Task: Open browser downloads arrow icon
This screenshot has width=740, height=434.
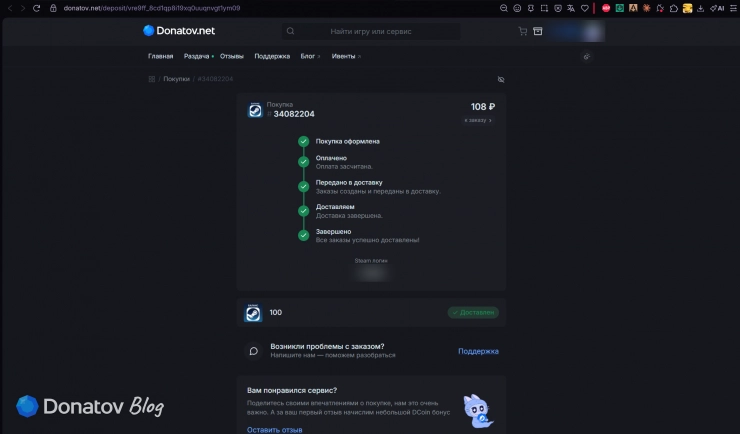Action: pyautogui.click(x=700, y=8)
